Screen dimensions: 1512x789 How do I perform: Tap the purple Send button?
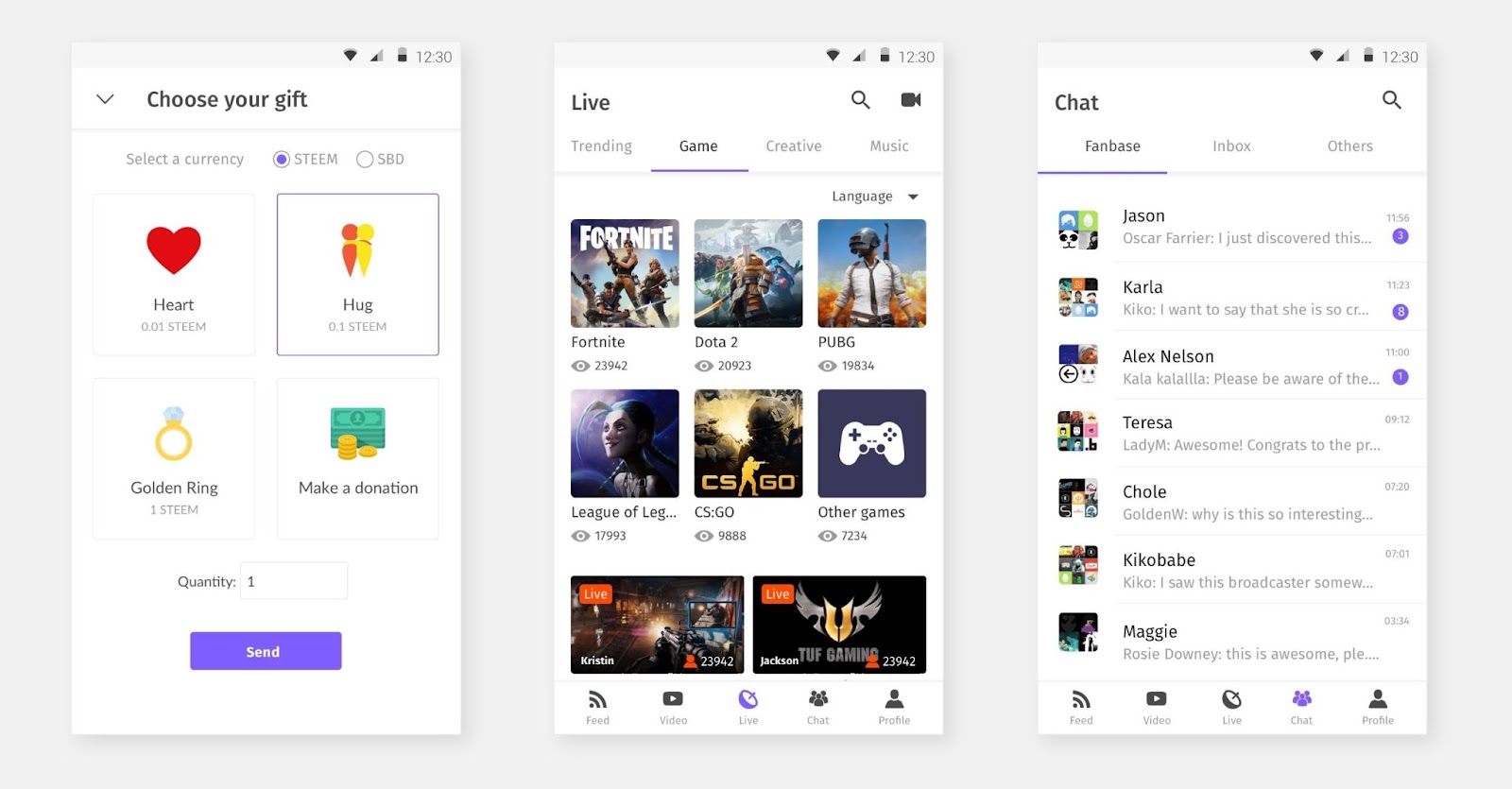266,651
